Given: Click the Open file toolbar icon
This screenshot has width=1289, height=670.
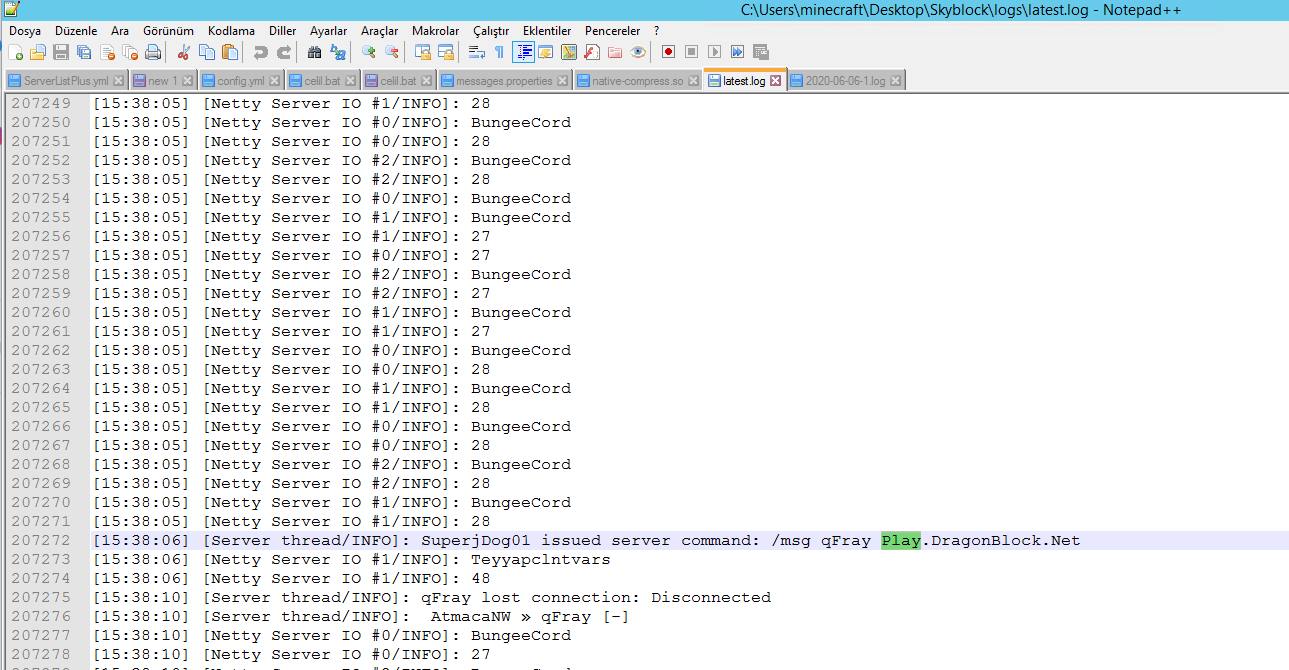Looking at the screenshot, I should point(38,52).
